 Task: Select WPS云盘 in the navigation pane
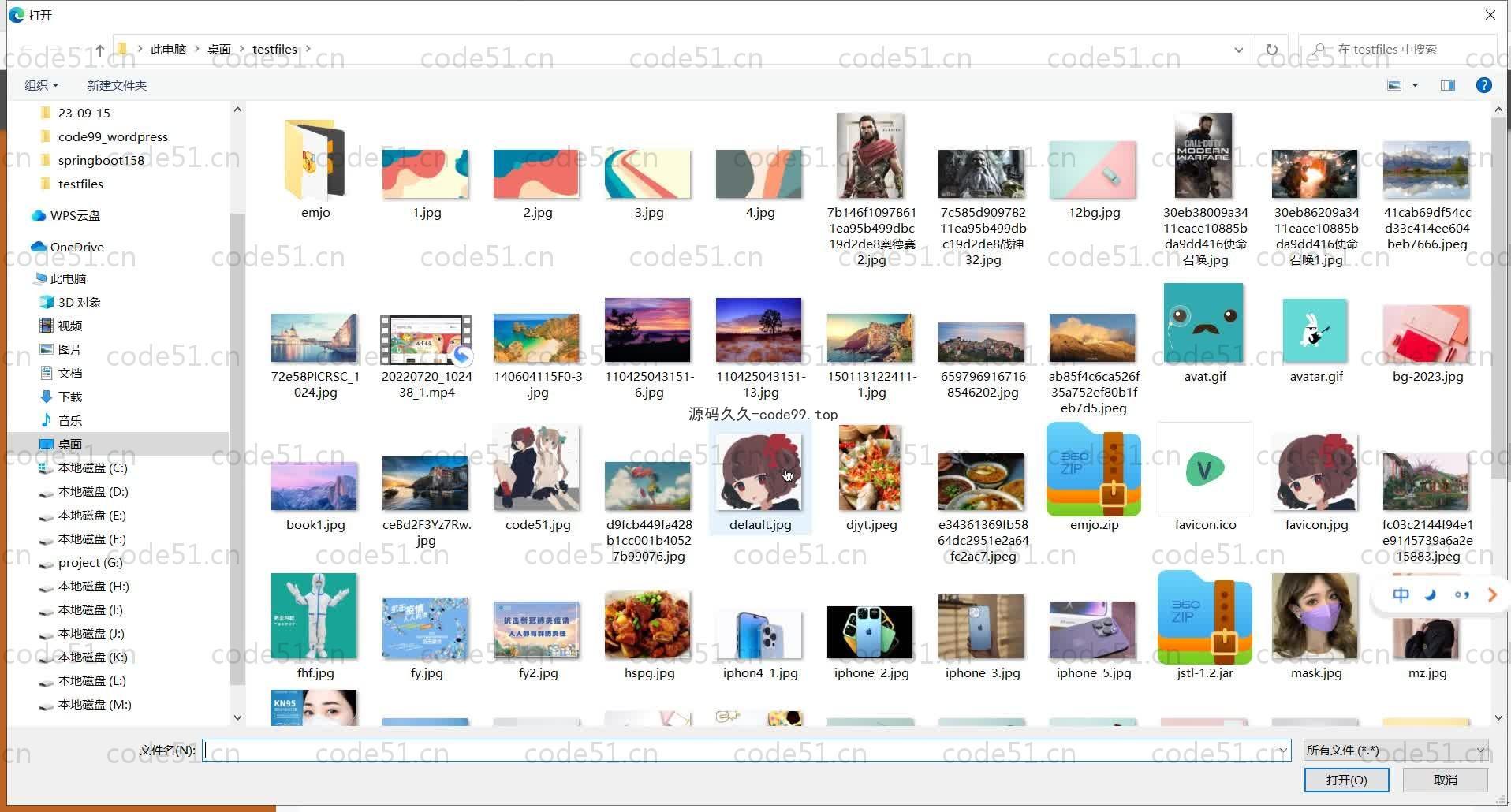click(75, 215)
